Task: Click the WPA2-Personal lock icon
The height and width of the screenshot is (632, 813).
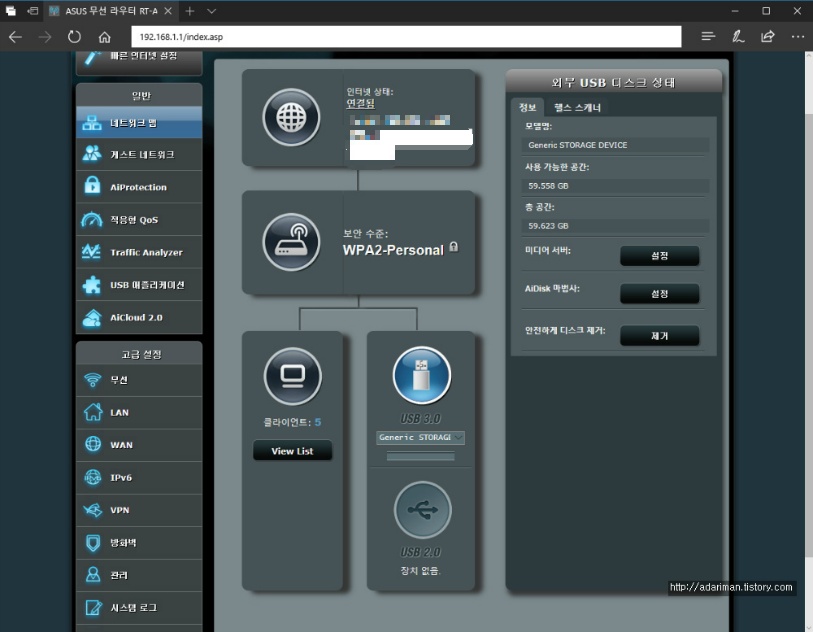Action: (454, 247)
